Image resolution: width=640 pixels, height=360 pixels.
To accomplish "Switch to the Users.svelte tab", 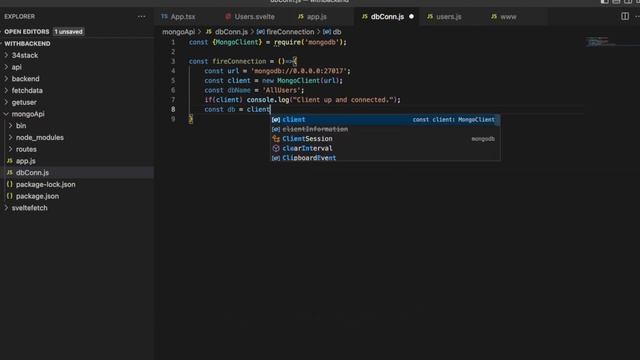I will pos(254,17).
